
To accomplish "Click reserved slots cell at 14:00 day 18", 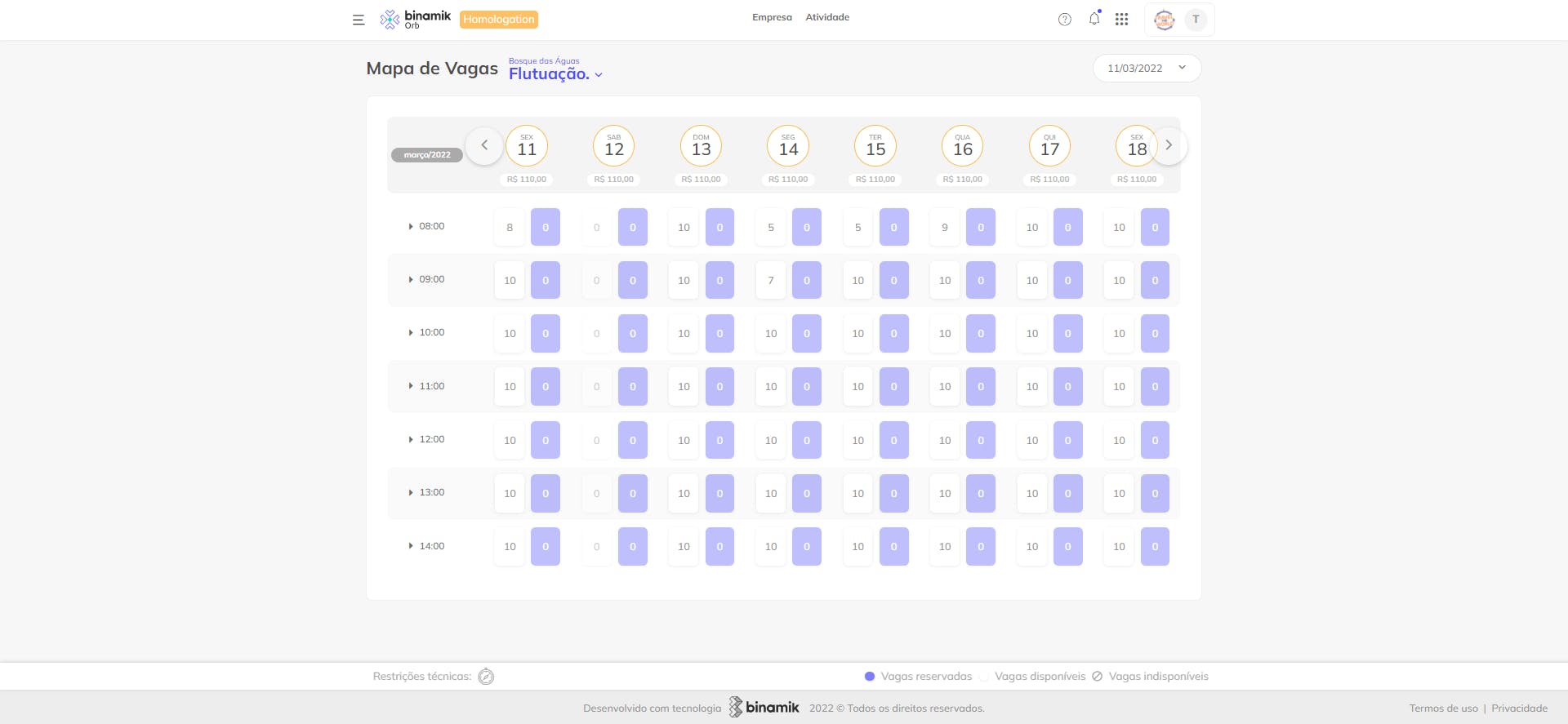I will (1155, 546).
